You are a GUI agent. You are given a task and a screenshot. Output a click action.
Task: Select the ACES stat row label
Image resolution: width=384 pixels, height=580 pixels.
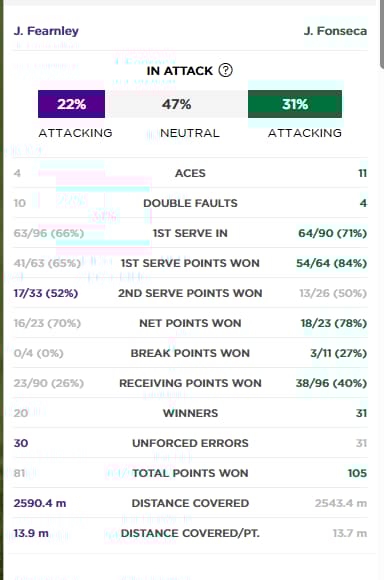coord(190,173)
